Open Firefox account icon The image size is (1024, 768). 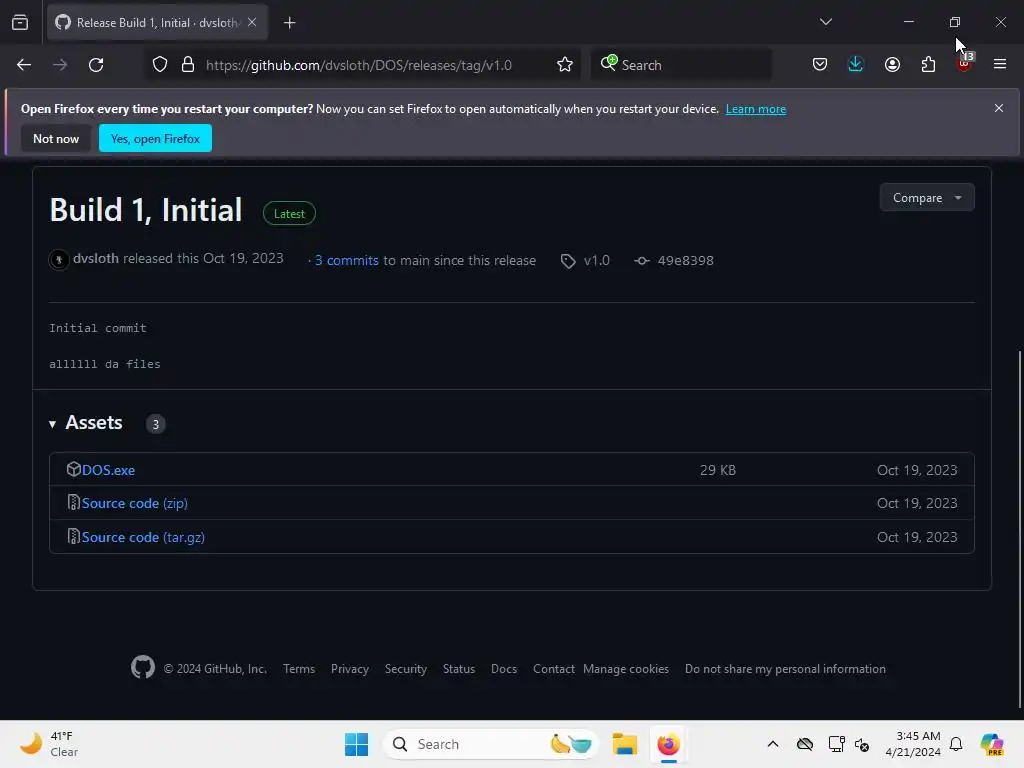coord(892,65)
